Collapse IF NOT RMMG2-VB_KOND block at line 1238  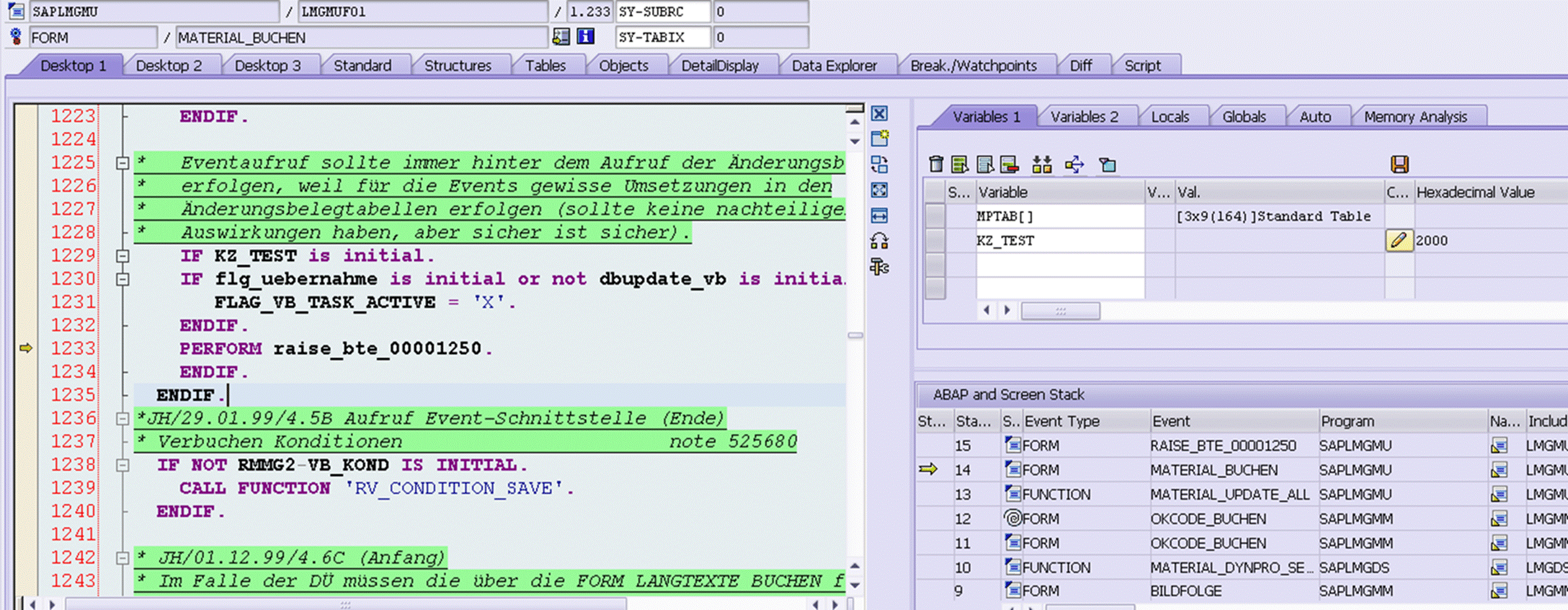[x=122, y=466]
